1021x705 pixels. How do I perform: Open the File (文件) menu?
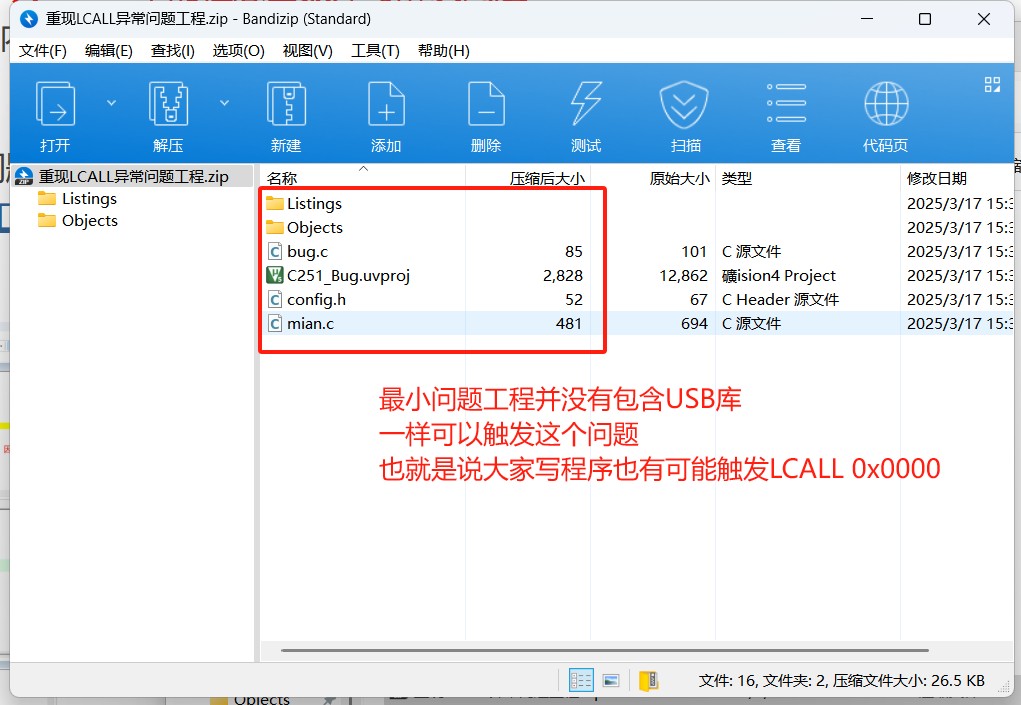tap(42, 51)
